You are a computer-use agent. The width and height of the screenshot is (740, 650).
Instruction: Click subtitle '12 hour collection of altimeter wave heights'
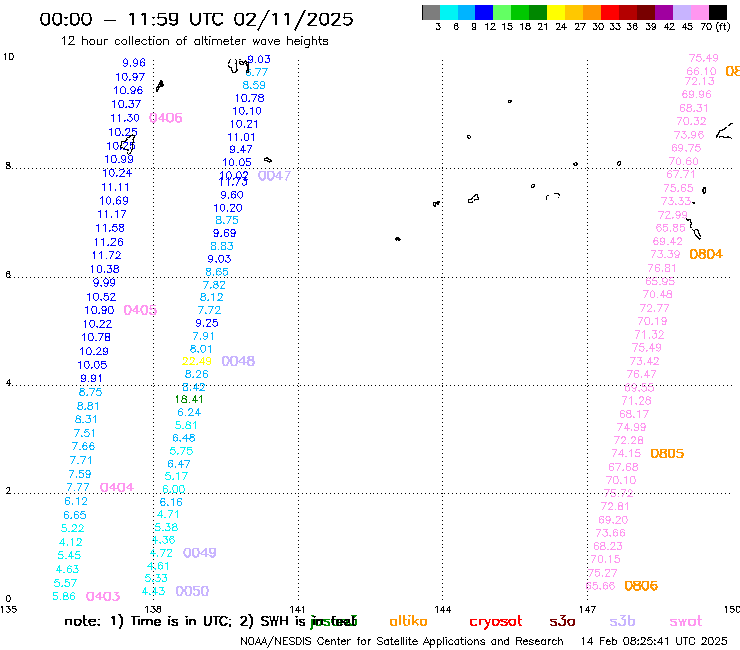194,41
